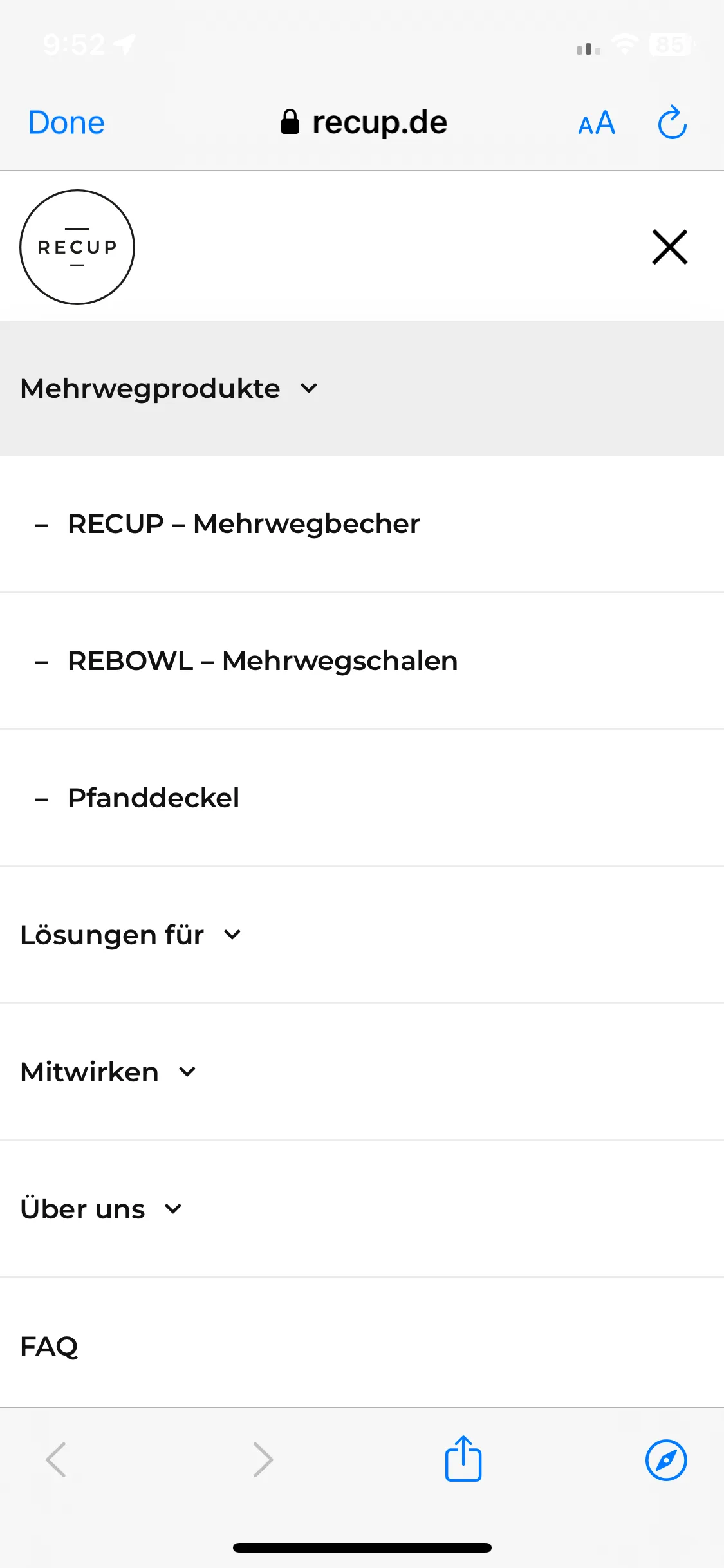The width and height of the screenshot is (724, 1568).
Task: Go back with the left arrow icon
Action: point(56,1460)
